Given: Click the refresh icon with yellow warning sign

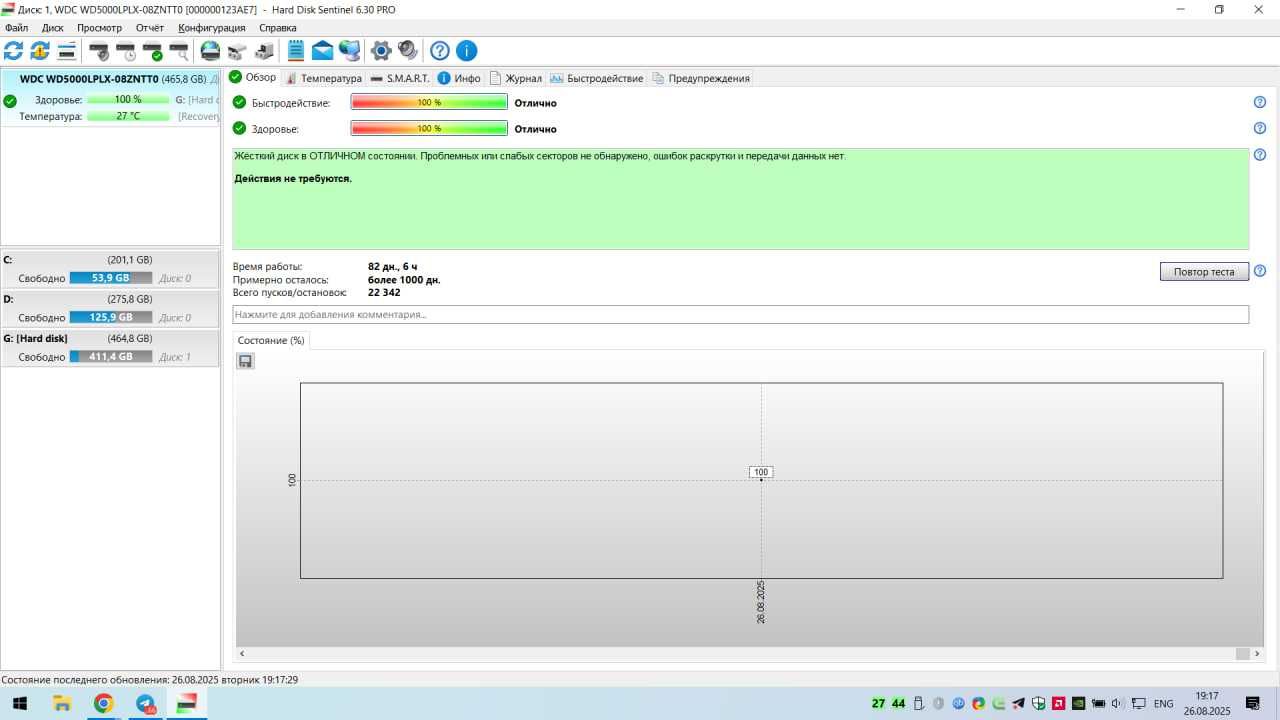Looking at the screenshot, I should click(x=40, y=51).
